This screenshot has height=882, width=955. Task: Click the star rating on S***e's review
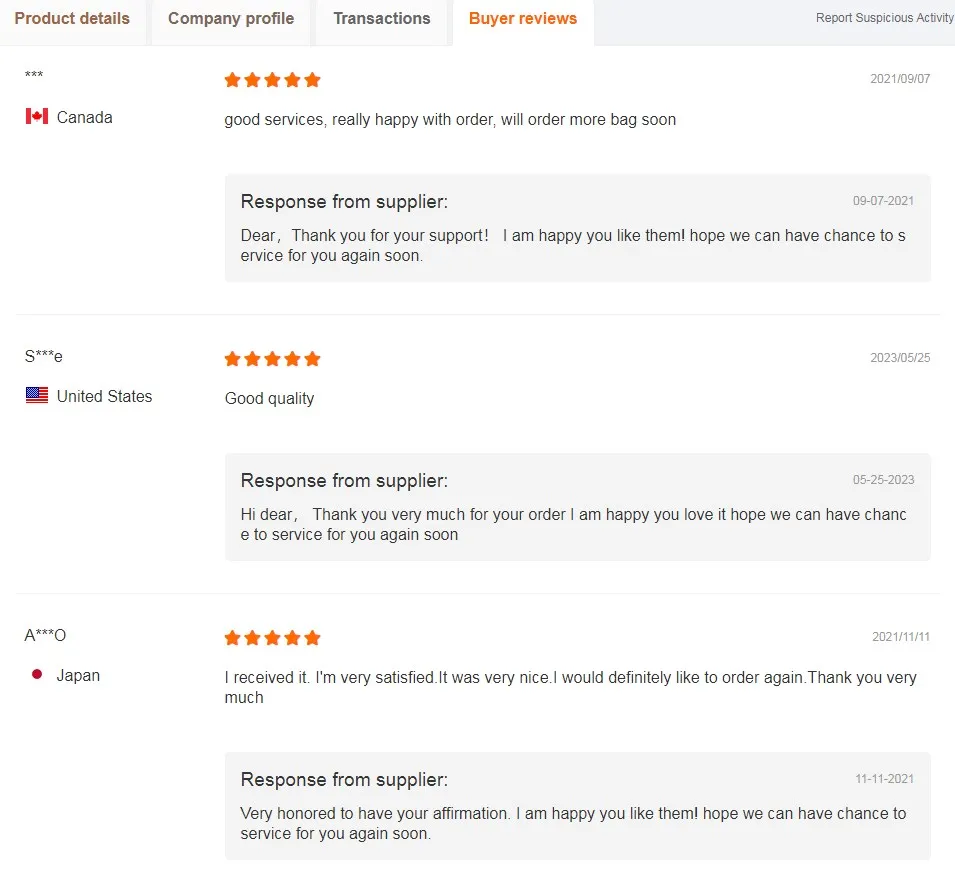point(272,359)
